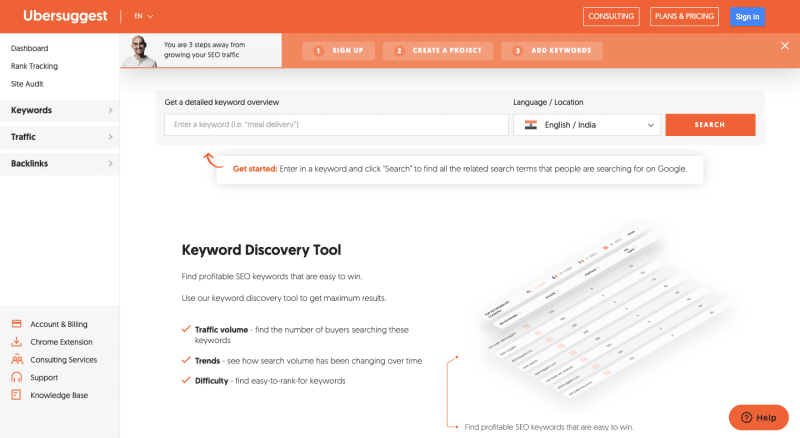
Task: Click the Neil Patel avatar photo
Action: click(x=140, y=51)
